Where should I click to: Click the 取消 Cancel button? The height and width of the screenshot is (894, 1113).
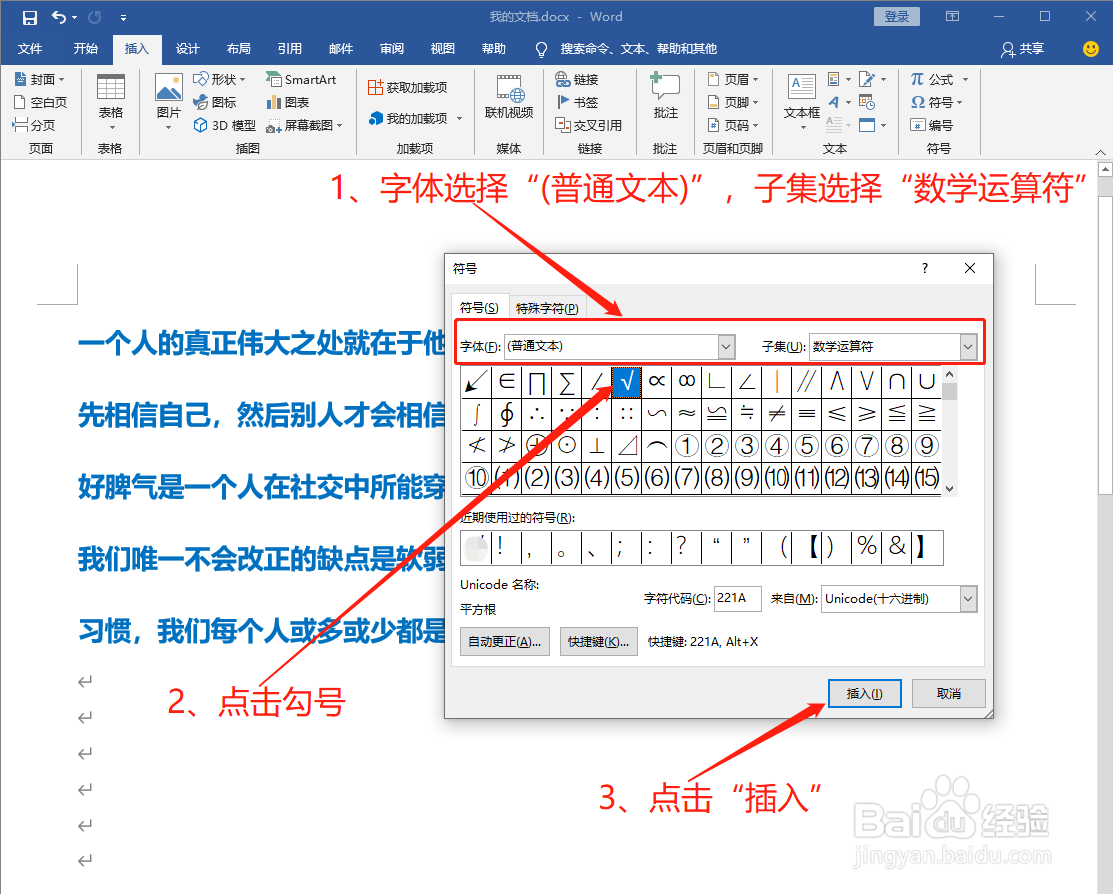948,693
